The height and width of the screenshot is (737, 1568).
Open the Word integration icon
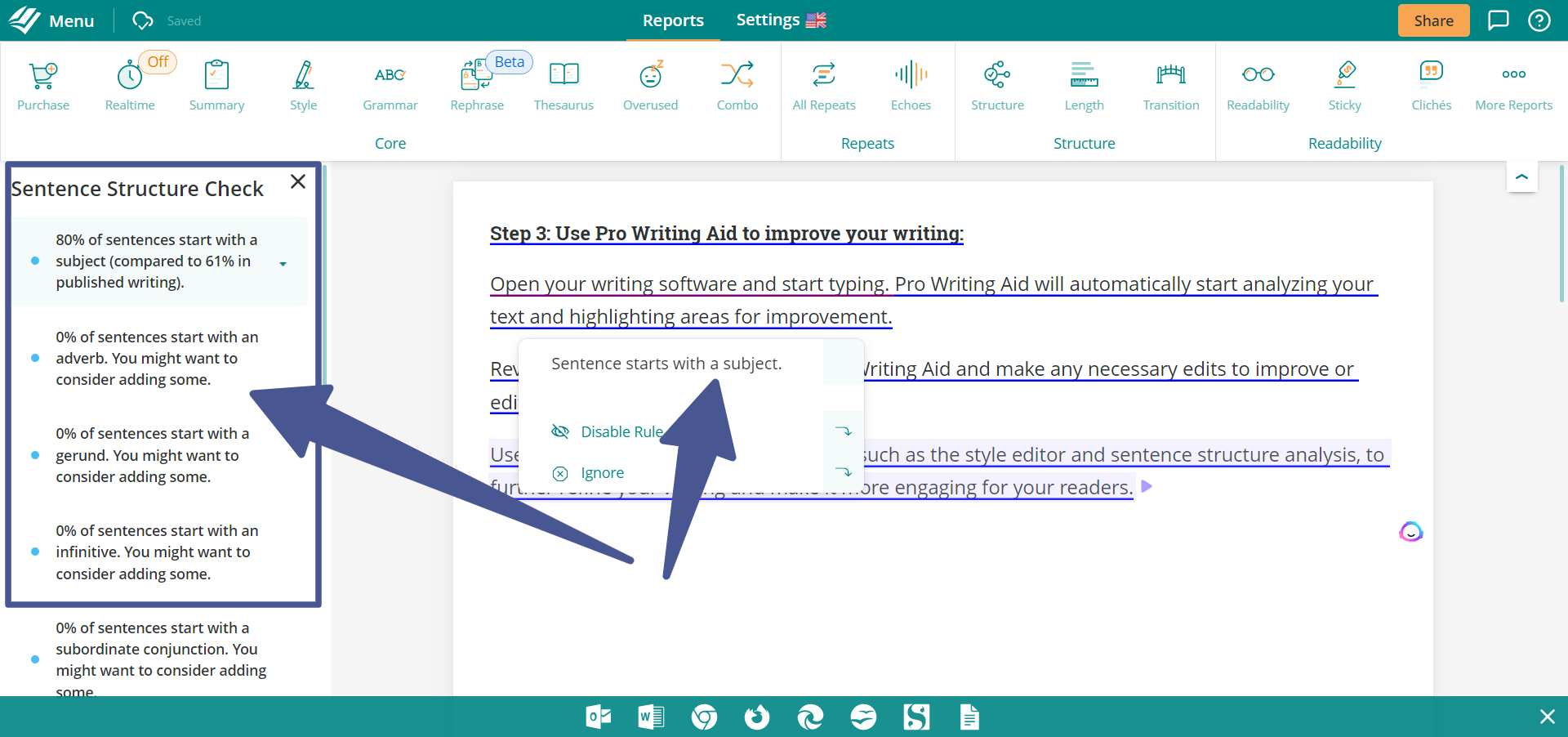coord(651,717)
